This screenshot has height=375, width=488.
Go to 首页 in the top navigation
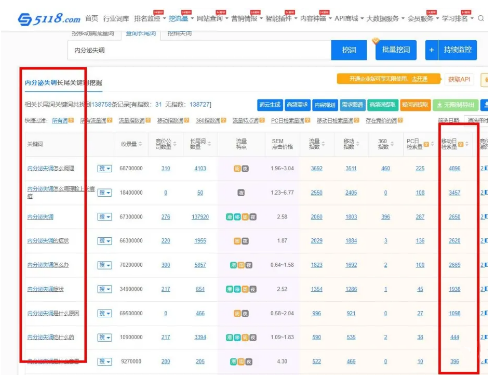click(x=92, y=19)
